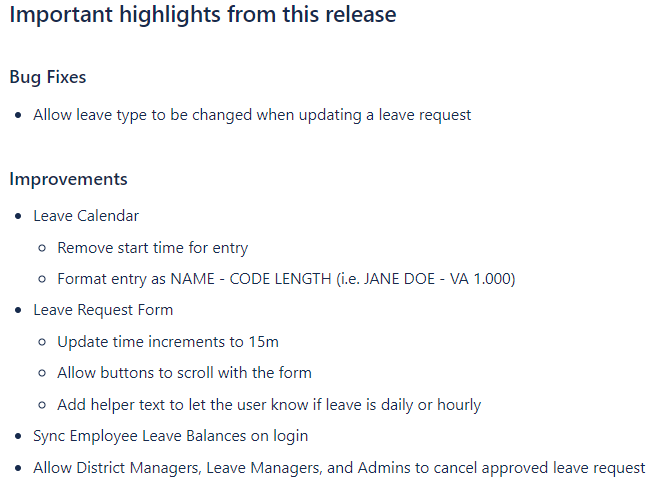Click 'Allow buttons to scroll with the form'

pos(184,373)
